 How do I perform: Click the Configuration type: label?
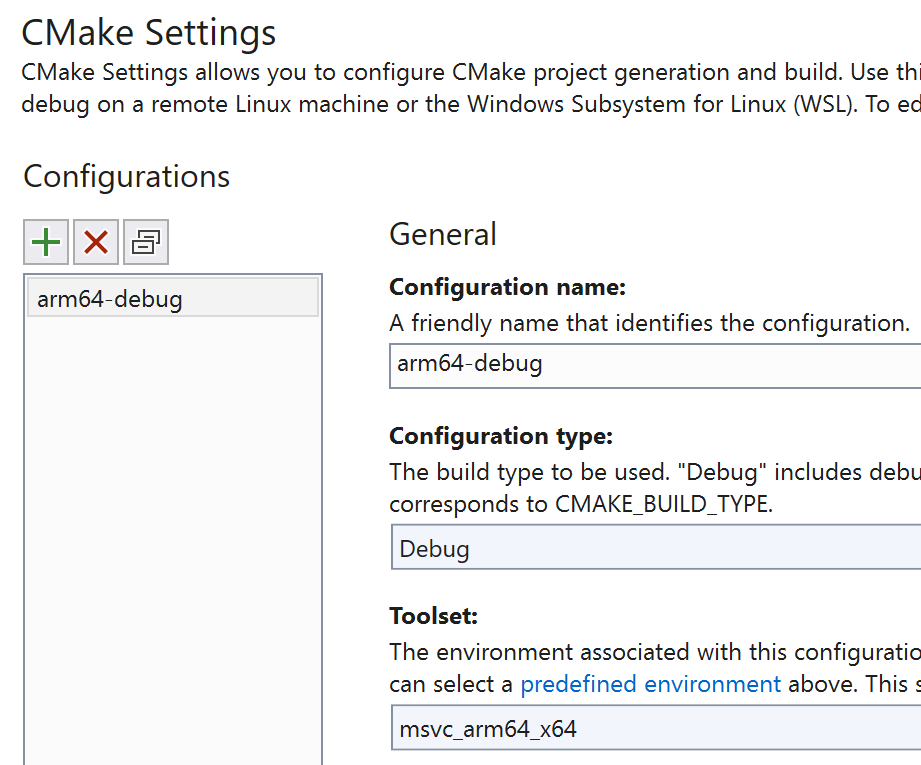[x=501, y=436]
